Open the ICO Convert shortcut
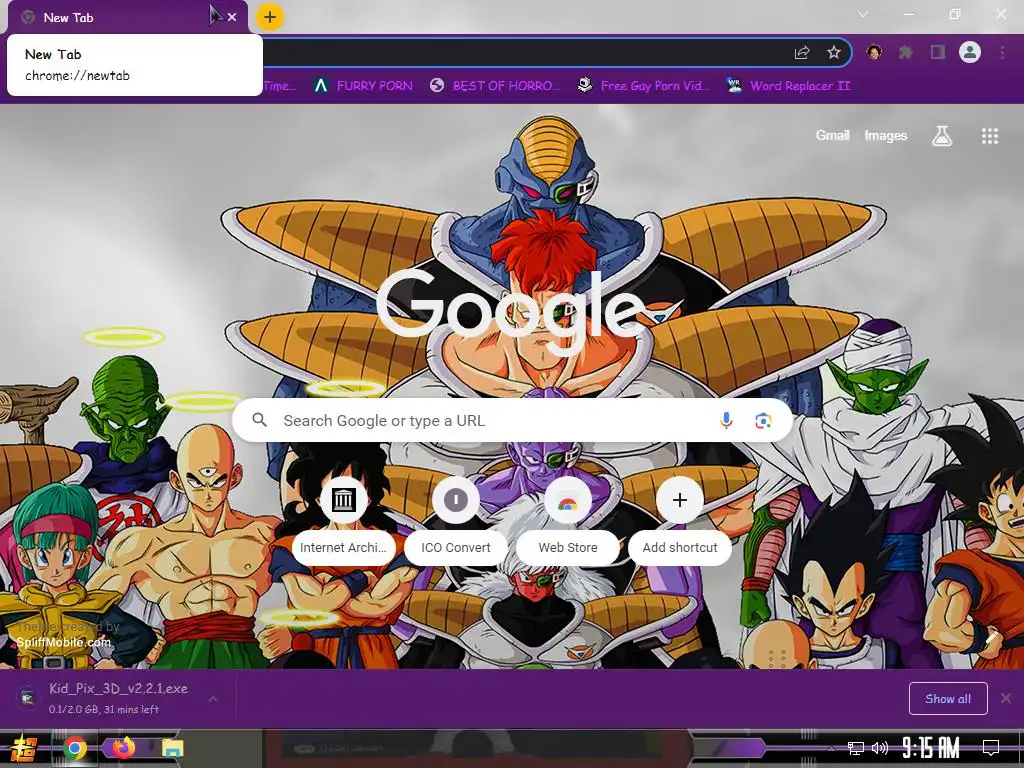Viewport: 1024px width, 768px height. click(x=456, y=519)
